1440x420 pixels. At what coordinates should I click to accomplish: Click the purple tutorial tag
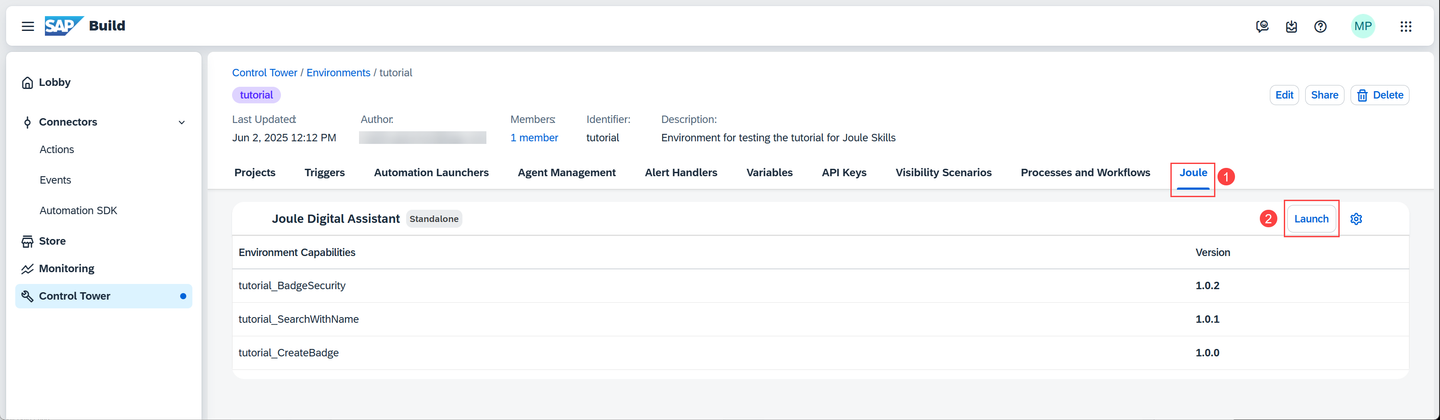257,95
